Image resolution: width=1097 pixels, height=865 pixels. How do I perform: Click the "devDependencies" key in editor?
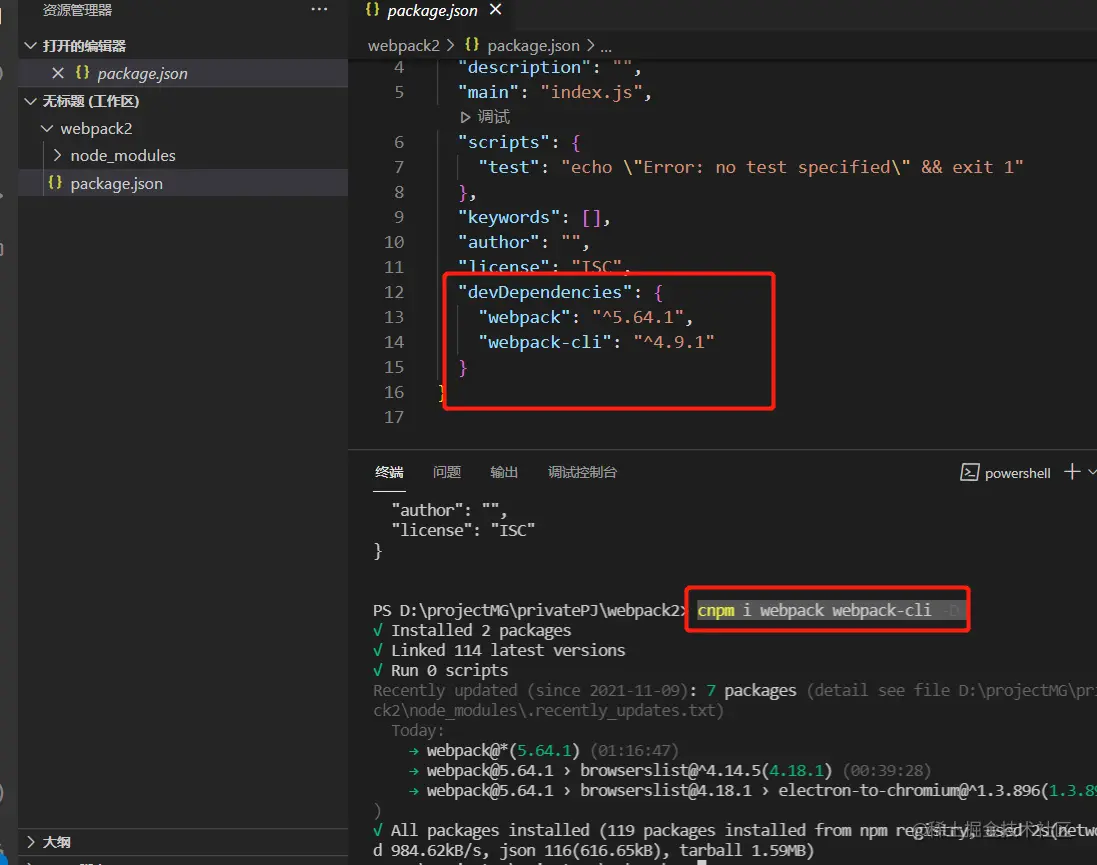(545, 292)
